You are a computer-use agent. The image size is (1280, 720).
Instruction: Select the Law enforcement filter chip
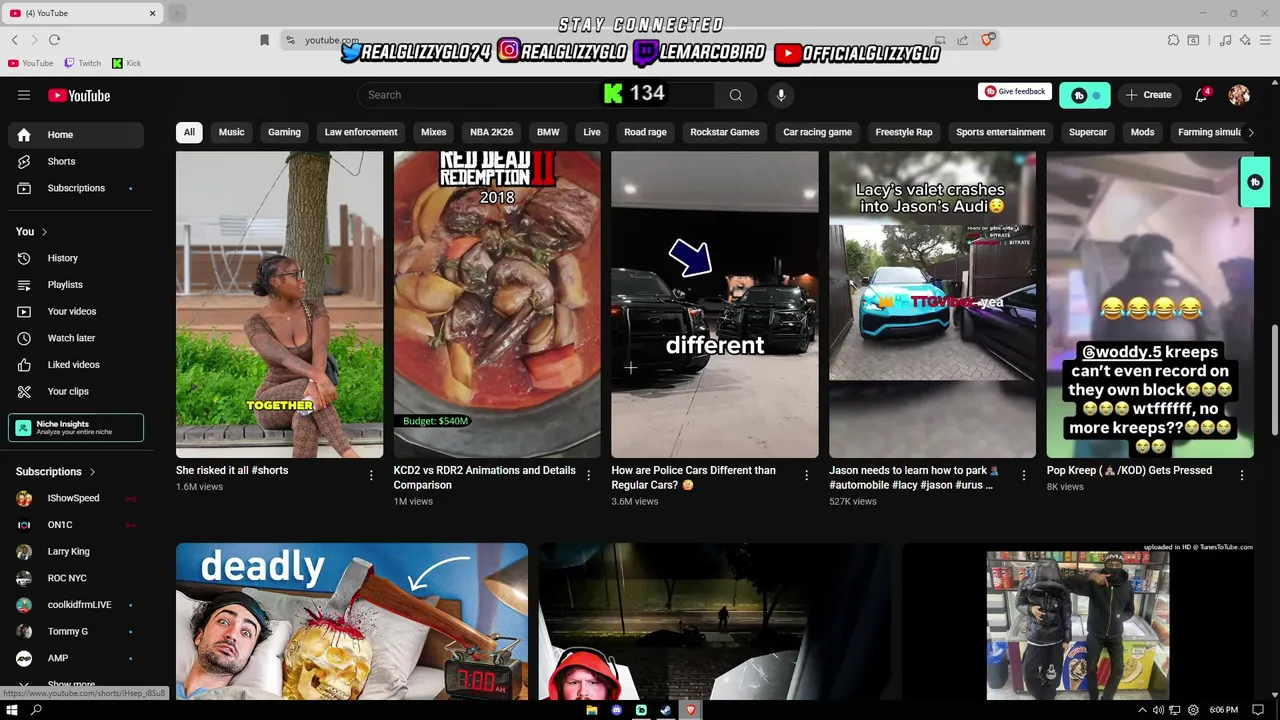click(x=361, y=132)
